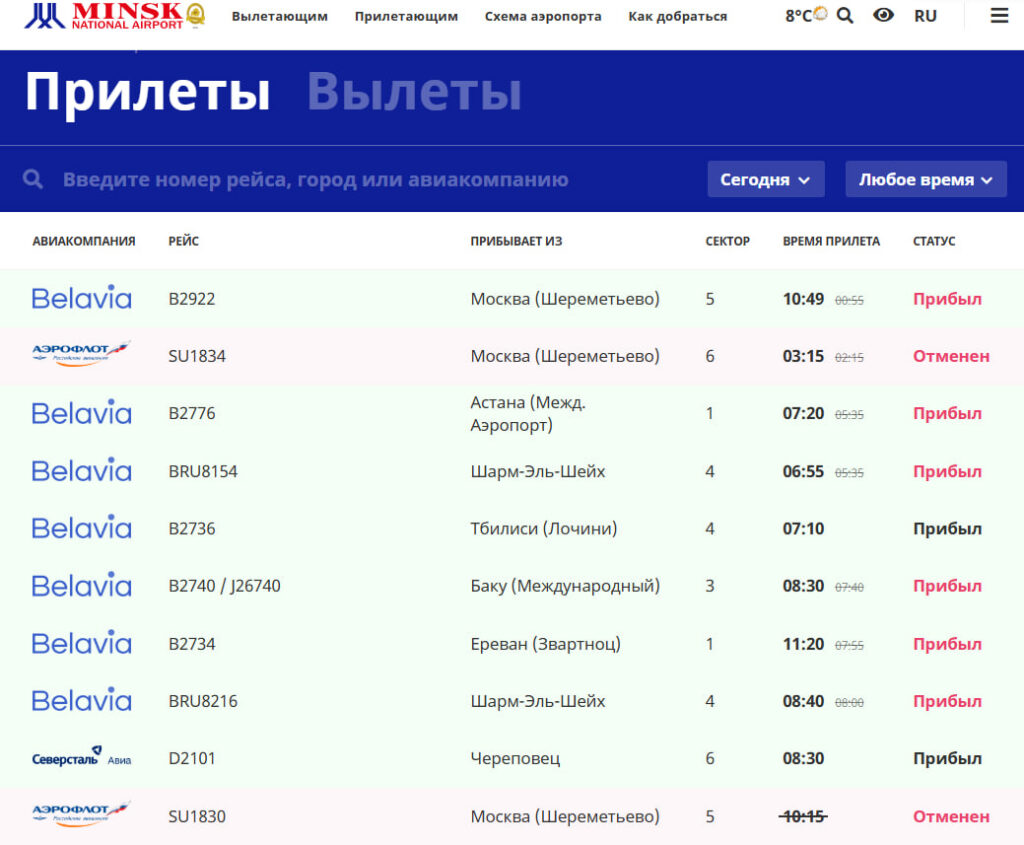Open the Схема аэропорта menu item
Image resolution: width=1024 pixels, height=845 pixels.
[x=543, y=16]
